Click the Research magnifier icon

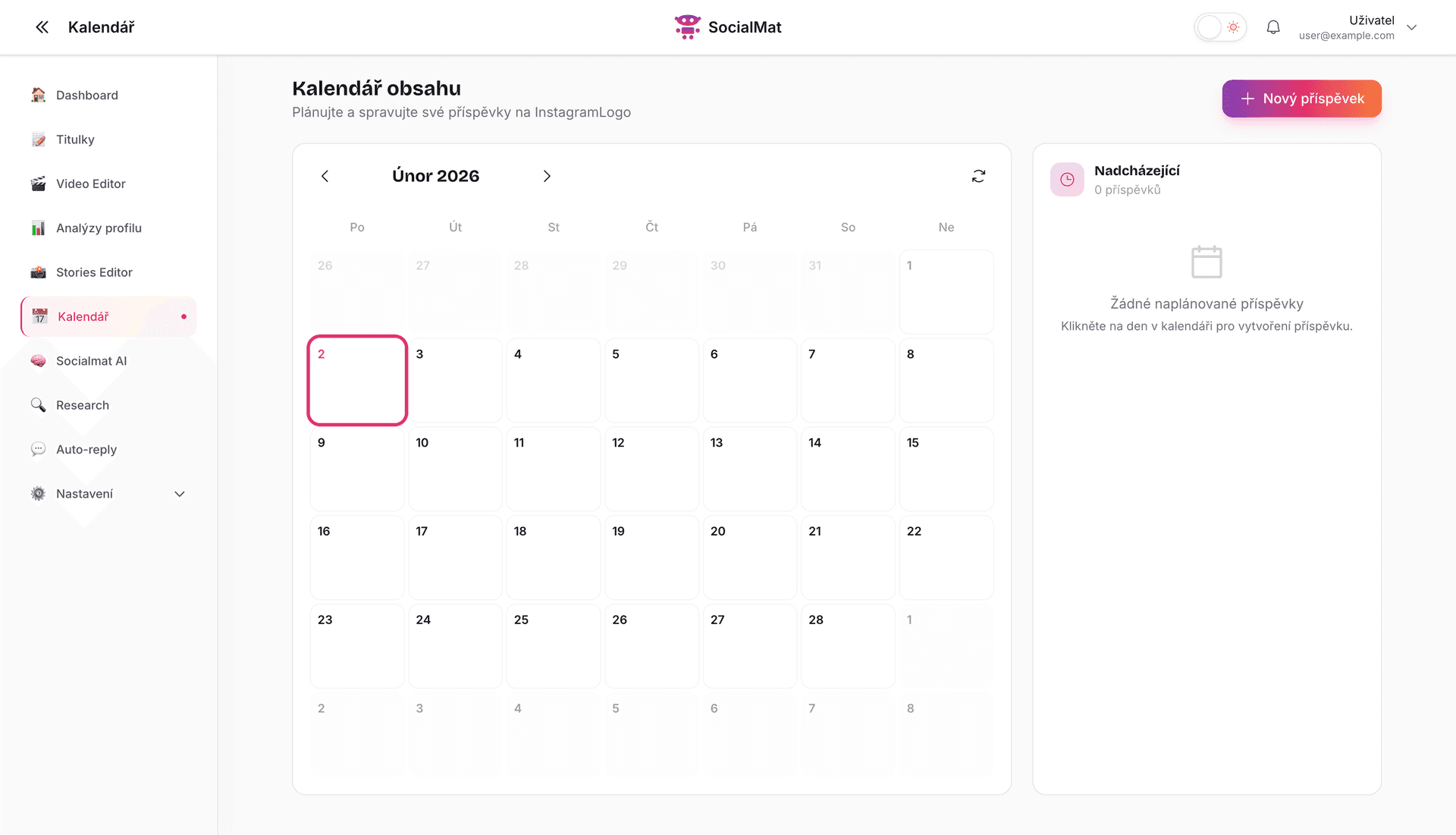tap(38, 405)
